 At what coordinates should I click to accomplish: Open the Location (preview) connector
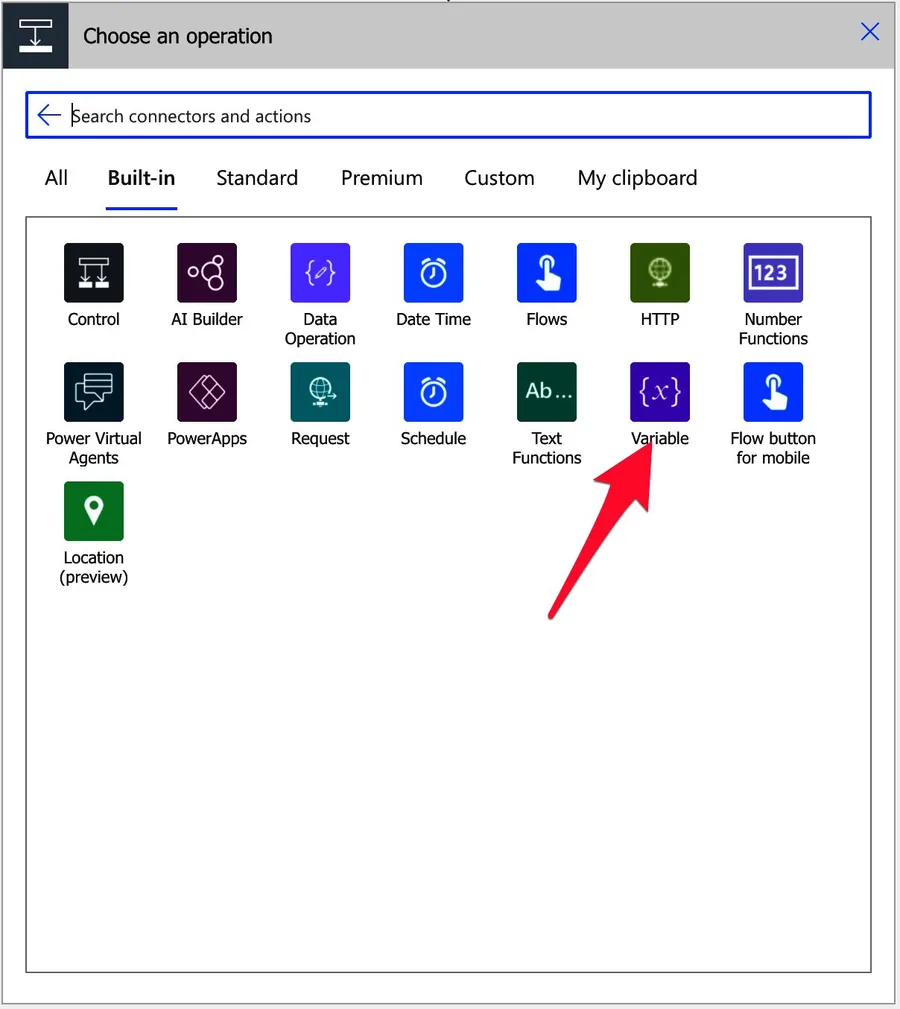[x=94, y=511]
